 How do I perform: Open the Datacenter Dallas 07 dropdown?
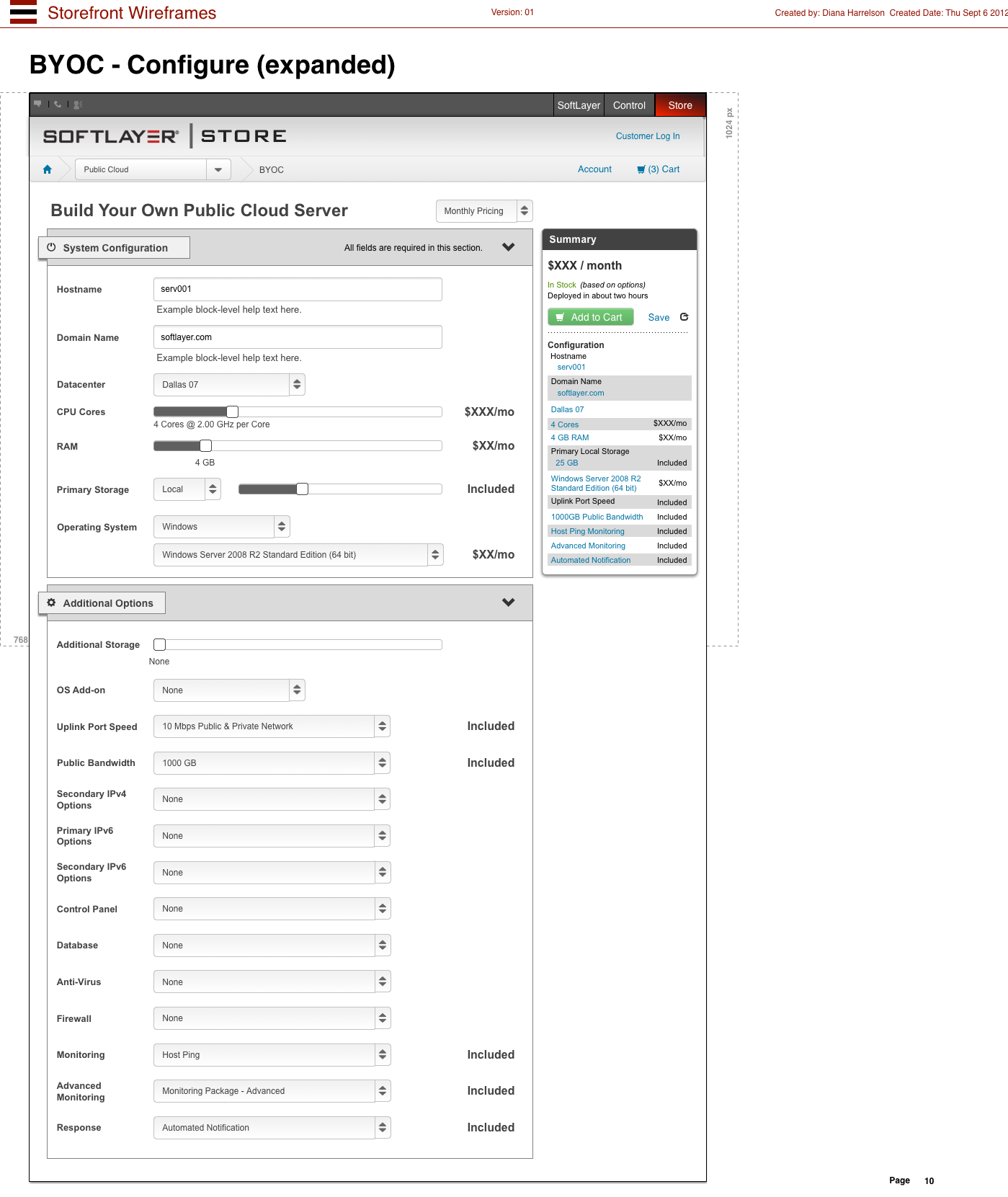229,385
